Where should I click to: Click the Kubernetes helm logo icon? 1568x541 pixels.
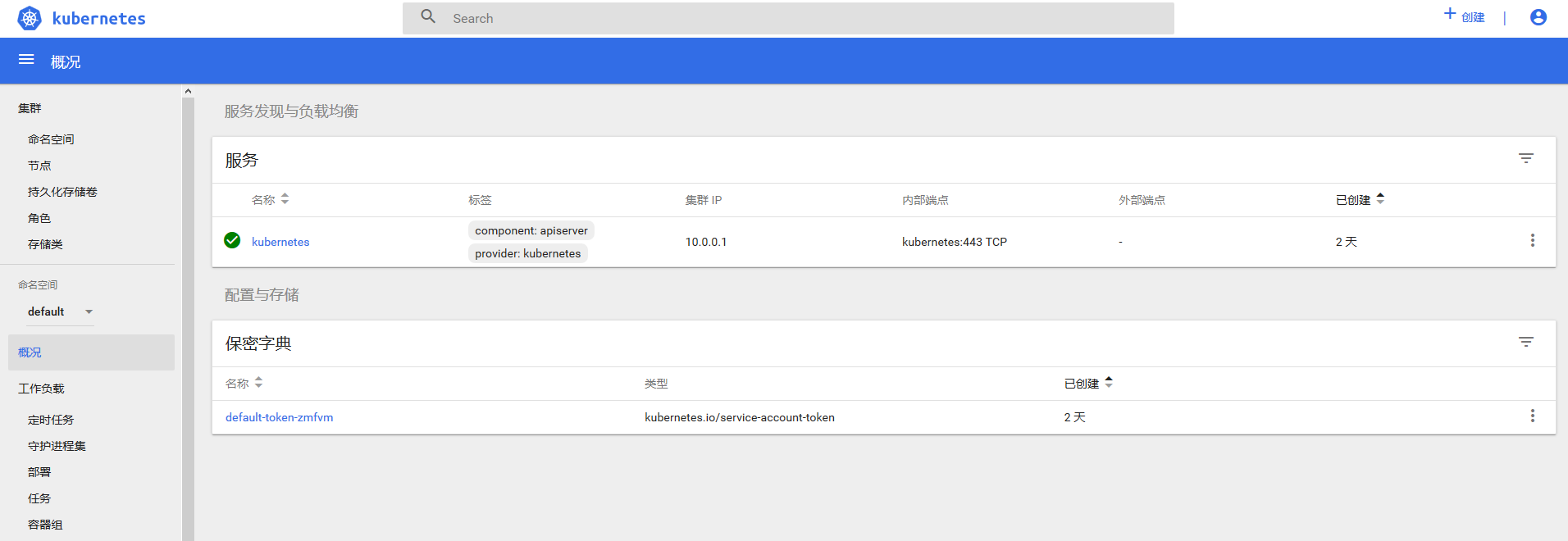(x=30, y=18)
